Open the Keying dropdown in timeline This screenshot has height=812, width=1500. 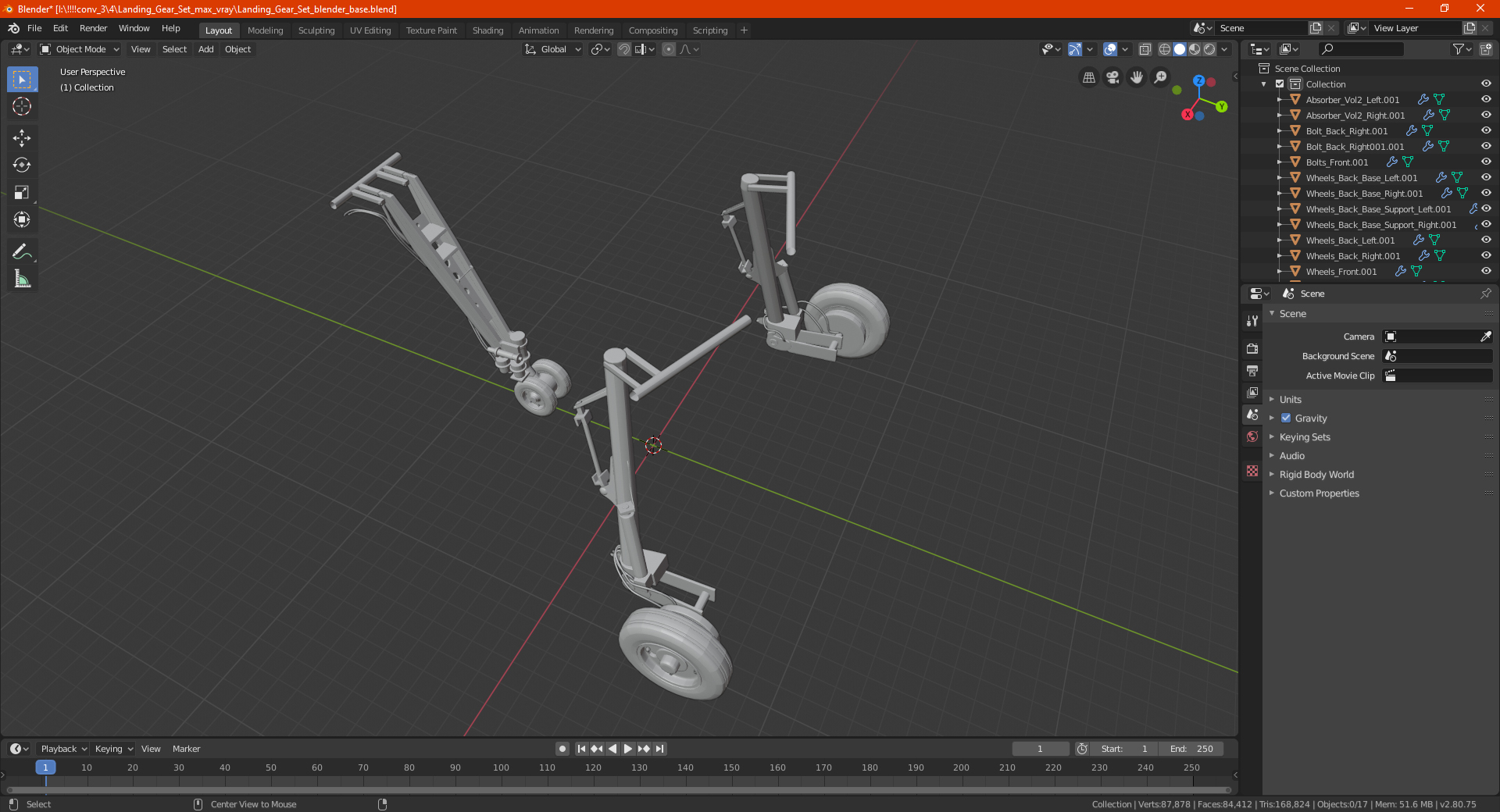[x=113, y=749]
